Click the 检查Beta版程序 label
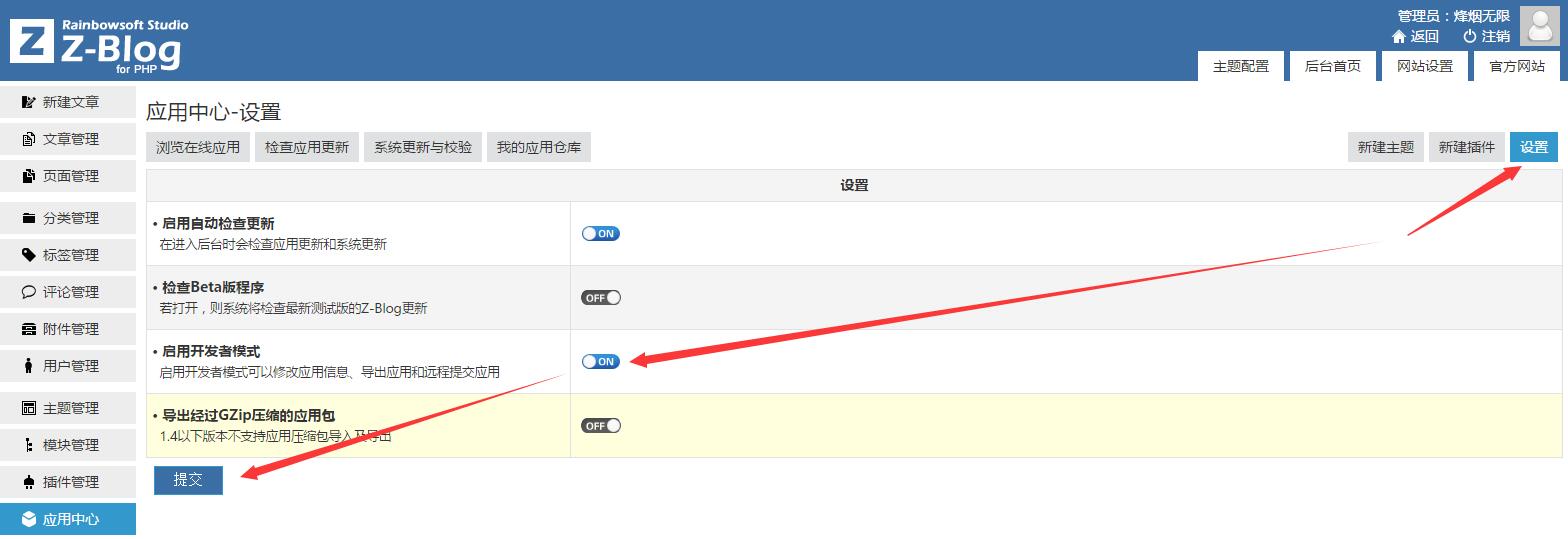1568x539 pixels. coord(213,288)
